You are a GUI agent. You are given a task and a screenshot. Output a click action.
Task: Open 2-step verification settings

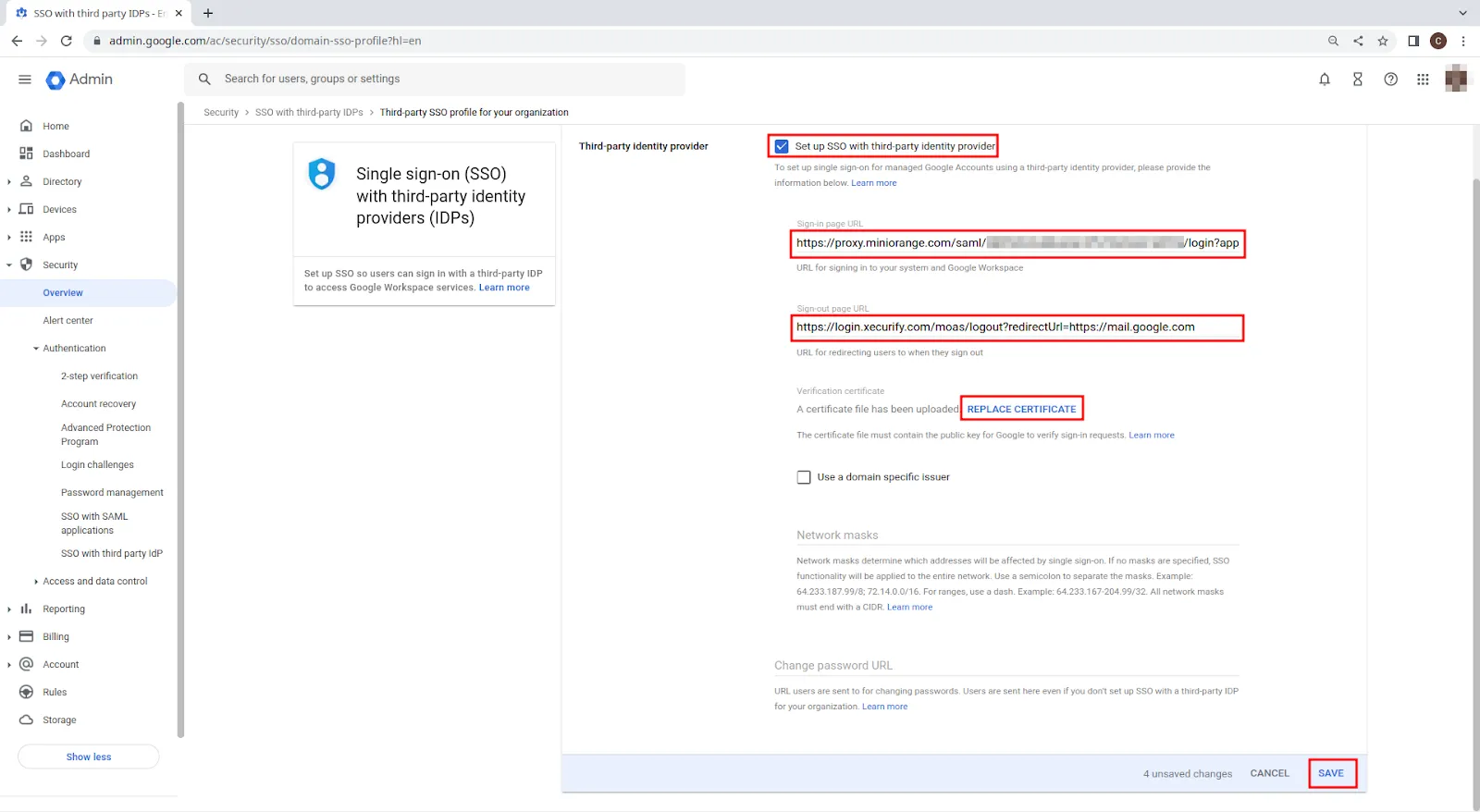click(x=99, y=376)
